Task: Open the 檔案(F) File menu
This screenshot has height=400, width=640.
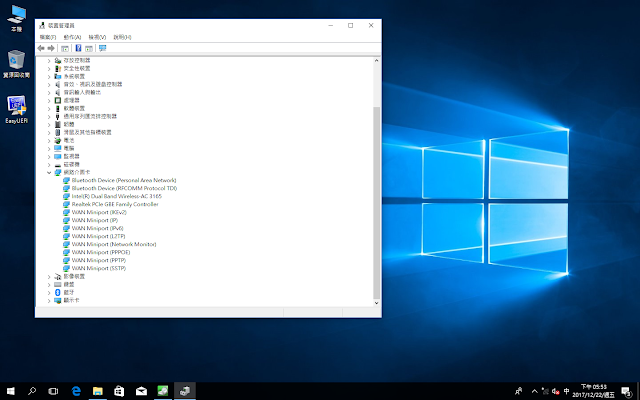Action: (x=48, y=37)
